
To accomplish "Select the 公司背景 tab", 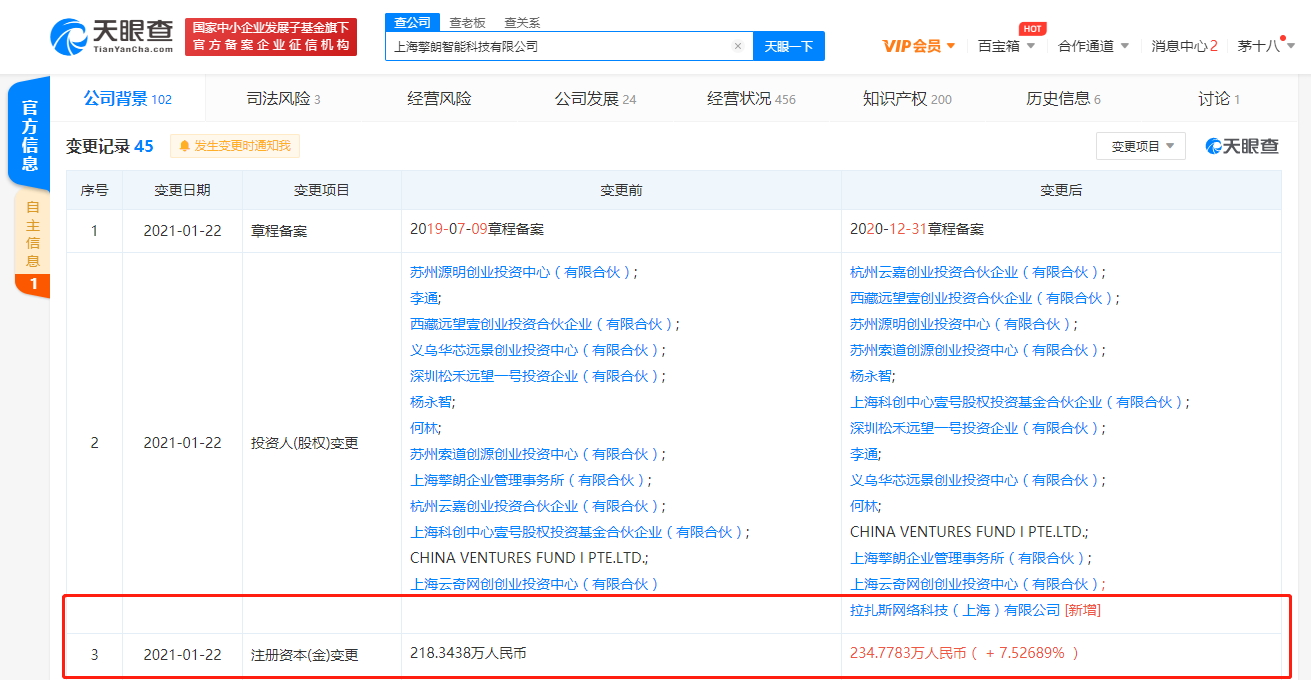I will [x=127, y=99].
